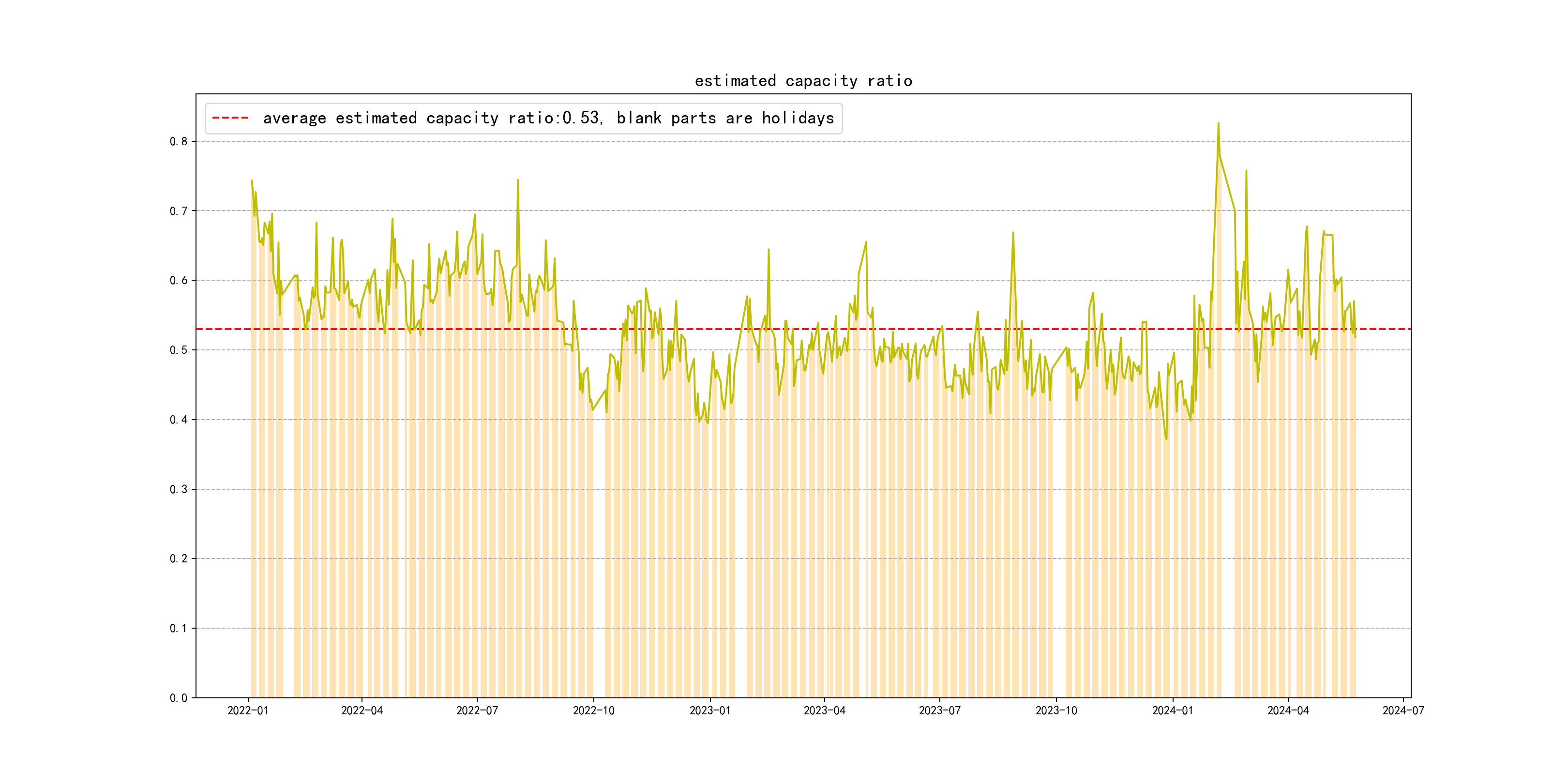Click the 2024-01 x-axis date label
Viewport: 1568px width, 784px height.
click(1172, 710)
